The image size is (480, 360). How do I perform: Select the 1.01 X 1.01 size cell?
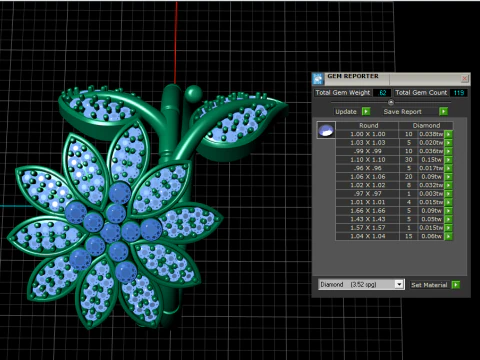click(x=368, y=202)
